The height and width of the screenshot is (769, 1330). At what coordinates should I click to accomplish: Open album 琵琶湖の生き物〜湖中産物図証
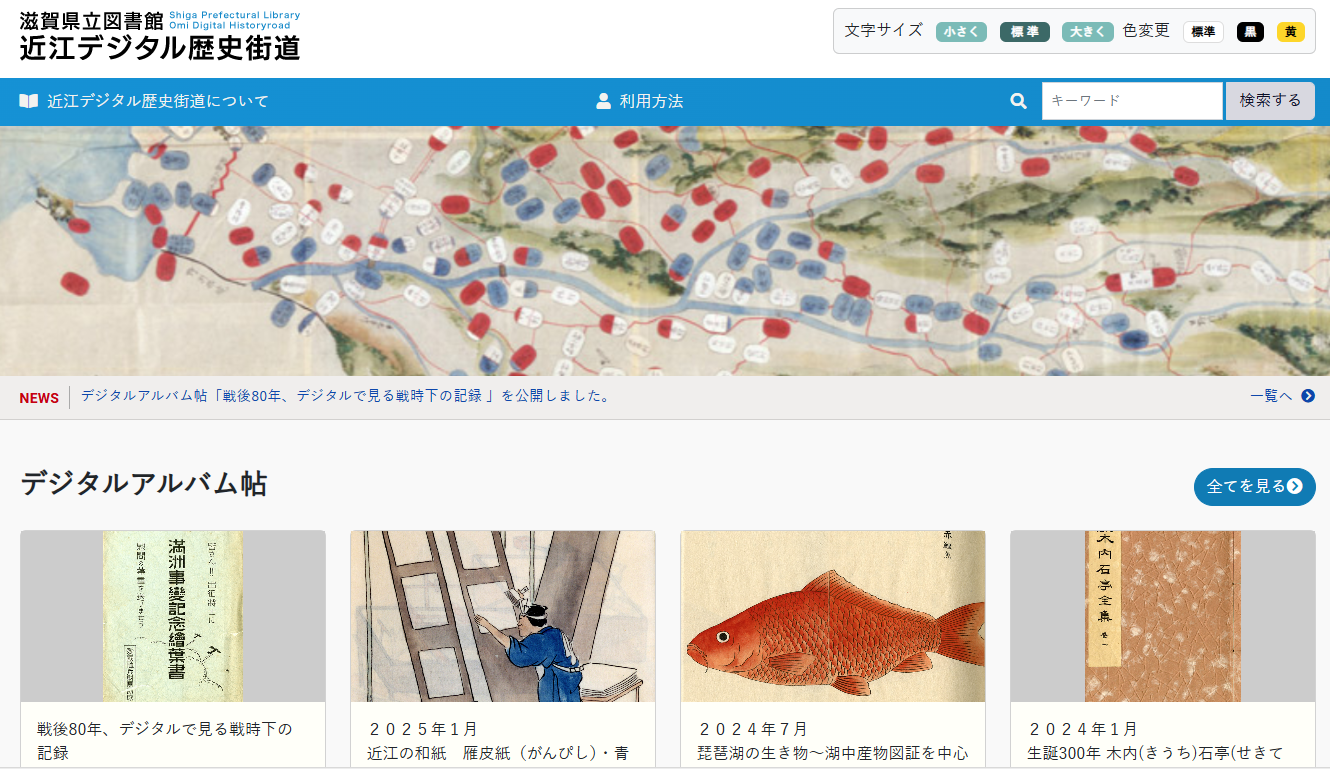[x=833, y=753]
